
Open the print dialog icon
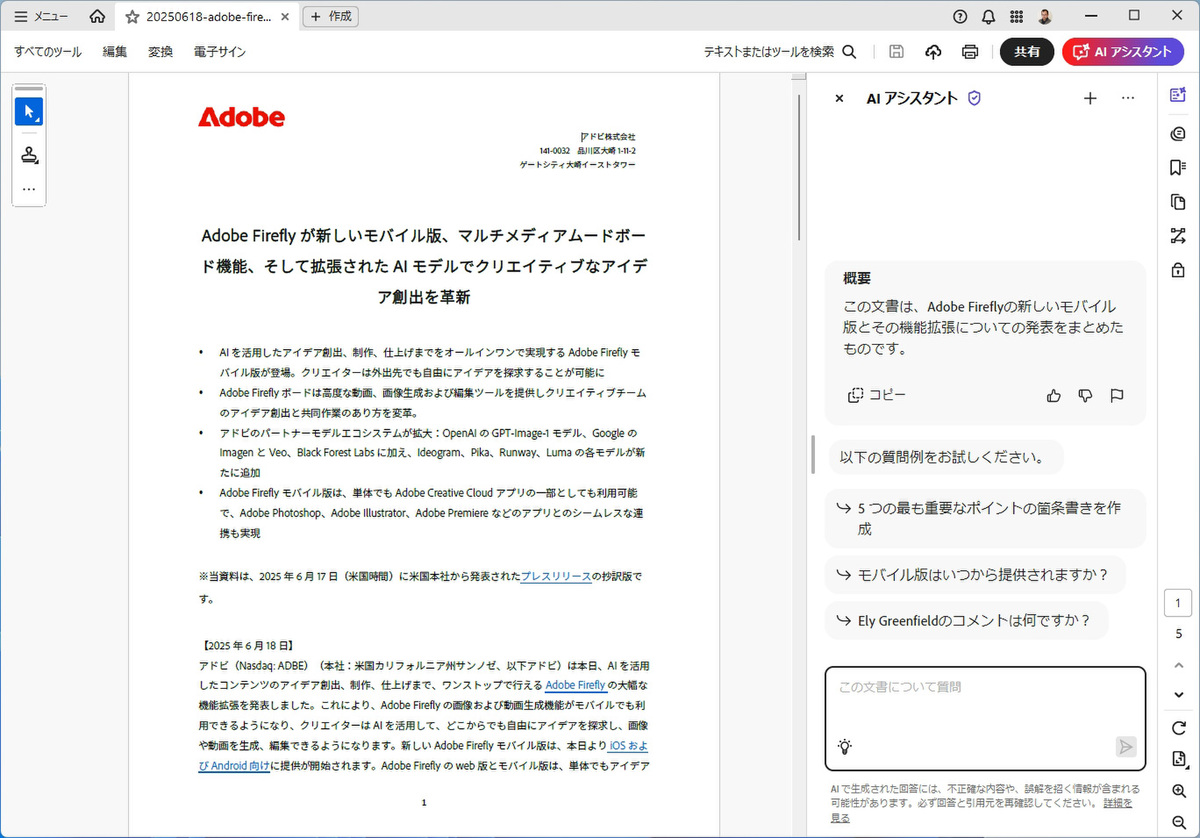pos(969,52)
